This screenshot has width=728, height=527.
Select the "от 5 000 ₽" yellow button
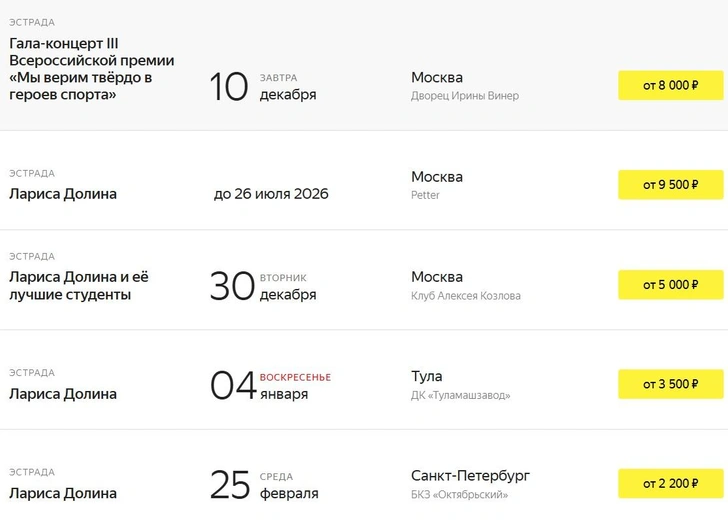(x=671, y=284)
